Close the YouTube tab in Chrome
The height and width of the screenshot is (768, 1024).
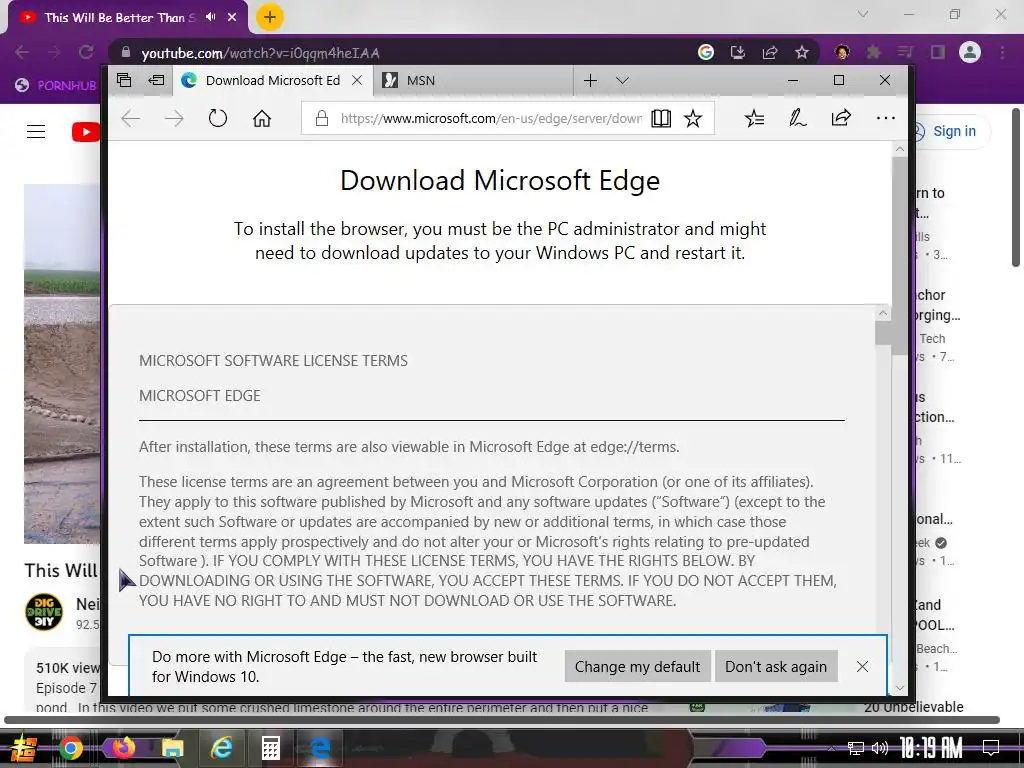(232, 18)
